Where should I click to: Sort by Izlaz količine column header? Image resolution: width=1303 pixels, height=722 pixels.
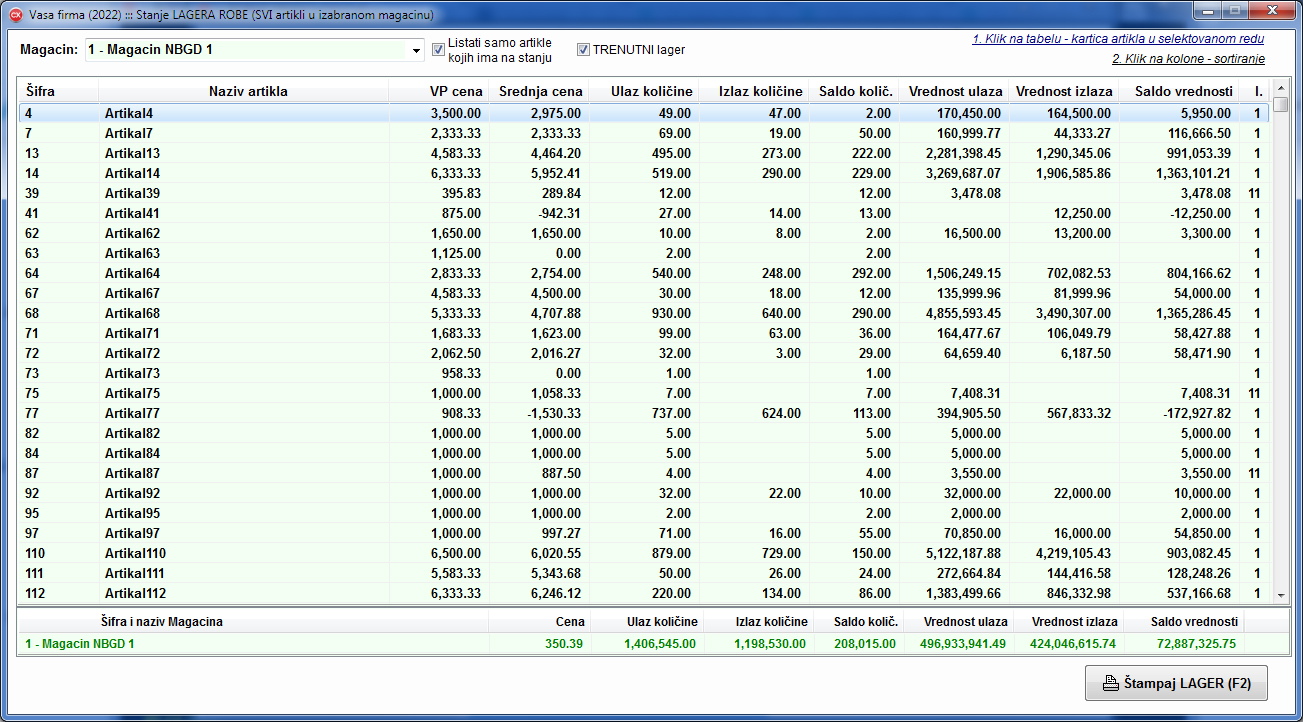click(753, 91)
